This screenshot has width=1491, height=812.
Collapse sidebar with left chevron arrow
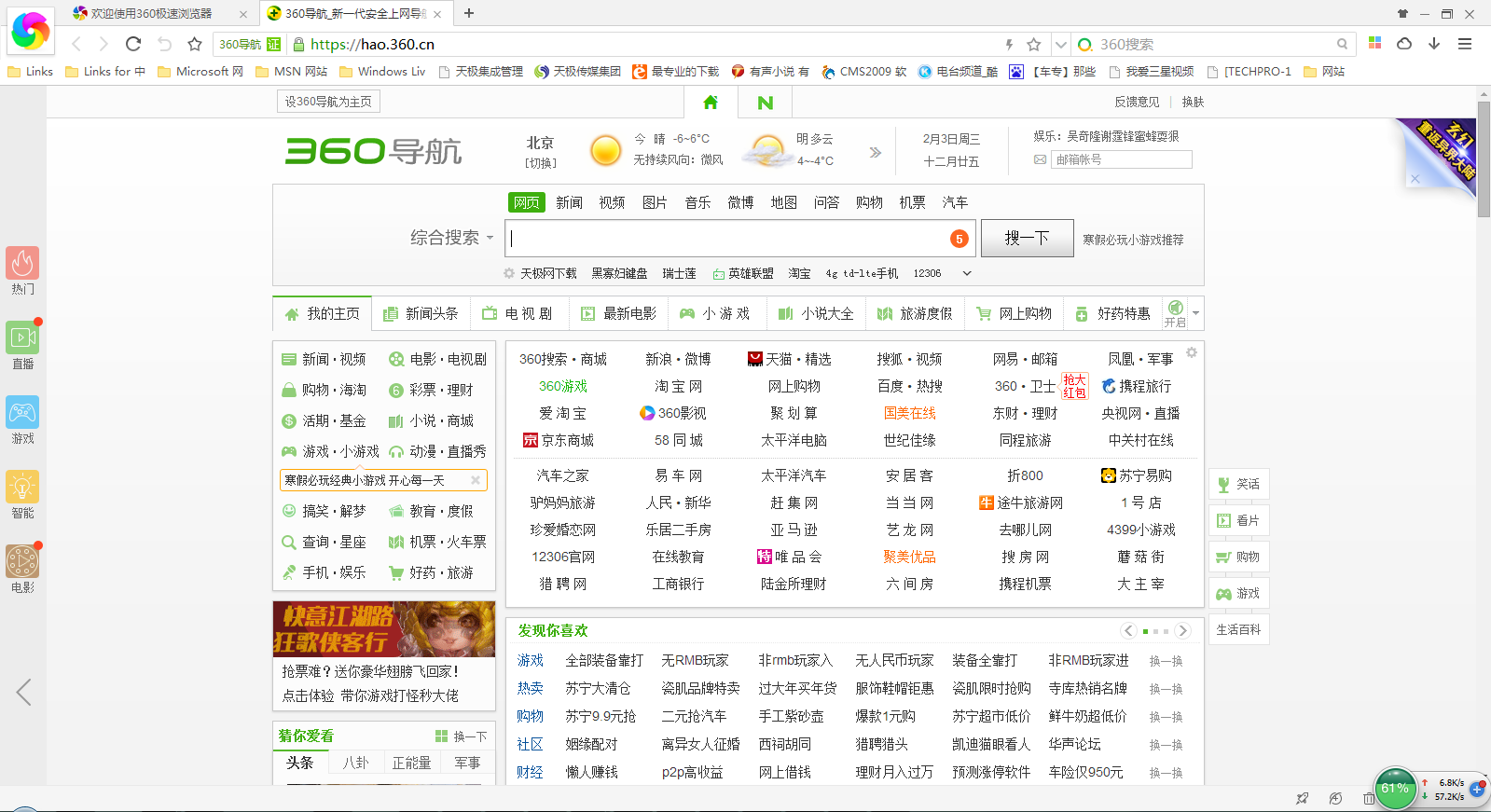24,692
